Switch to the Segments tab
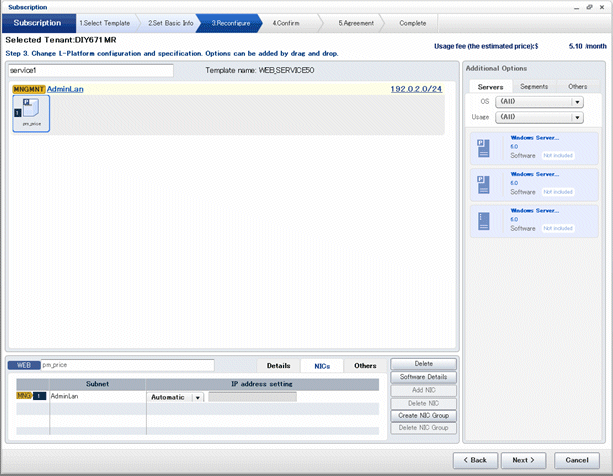Viewport: 613px width, 476px height. click(534, 87)
